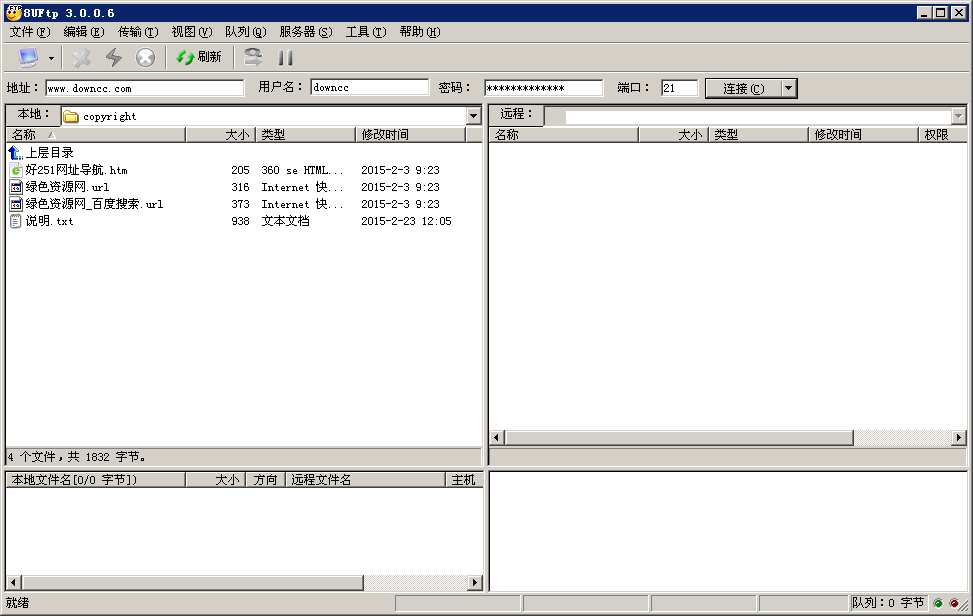
Task: Click the stop transfer toolbar icon
Action: coord(145,57)
